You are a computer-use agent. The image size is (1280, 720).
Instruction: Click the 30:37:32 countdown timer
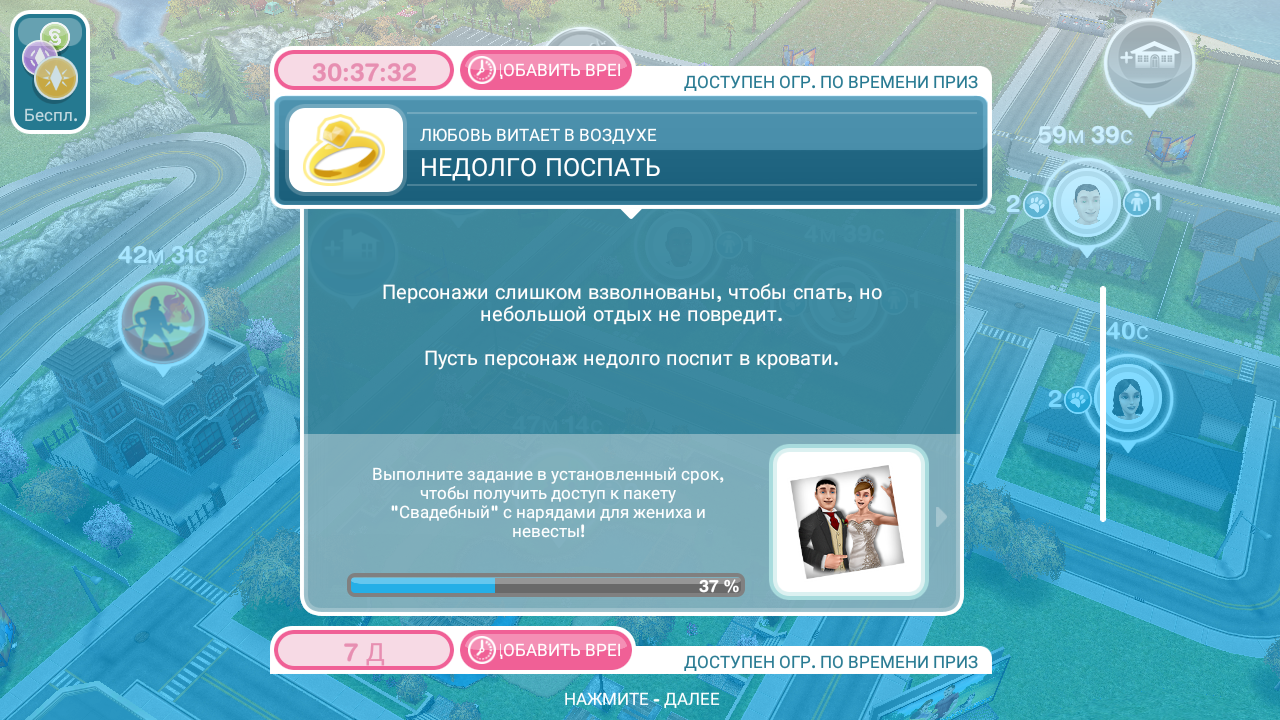click(364, 72)
